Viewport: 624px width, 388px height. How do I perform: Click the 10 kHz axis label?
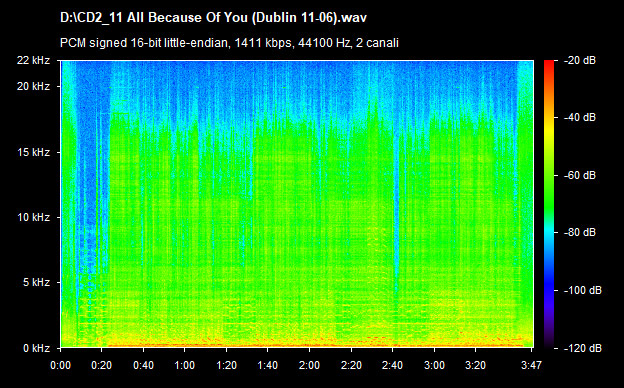pos(33,217)
